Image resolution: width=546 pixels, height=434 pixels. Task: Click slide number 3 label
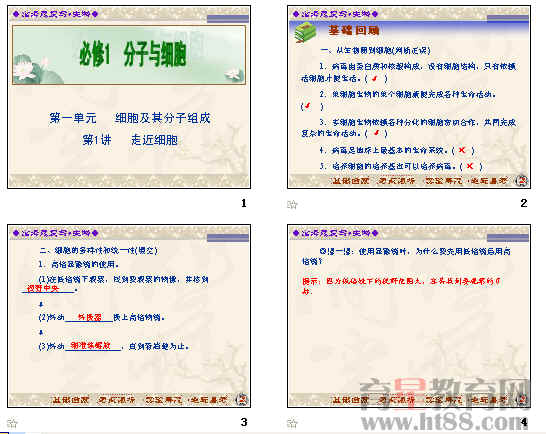point(244,422)
